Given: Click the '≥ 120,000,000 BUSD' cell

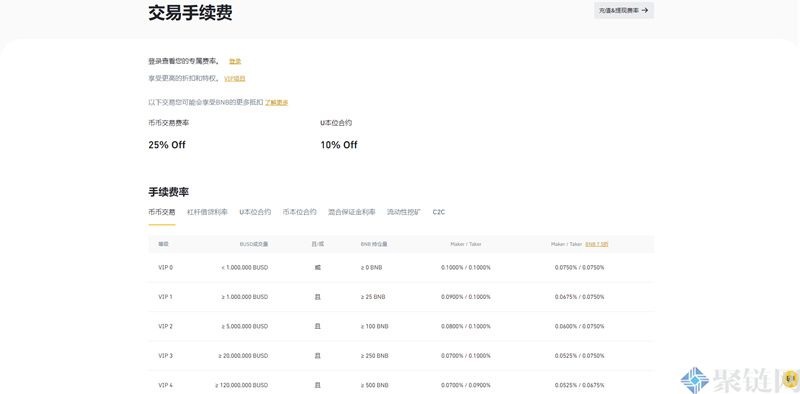Looking at the screenshot, I should click(242, 385).
